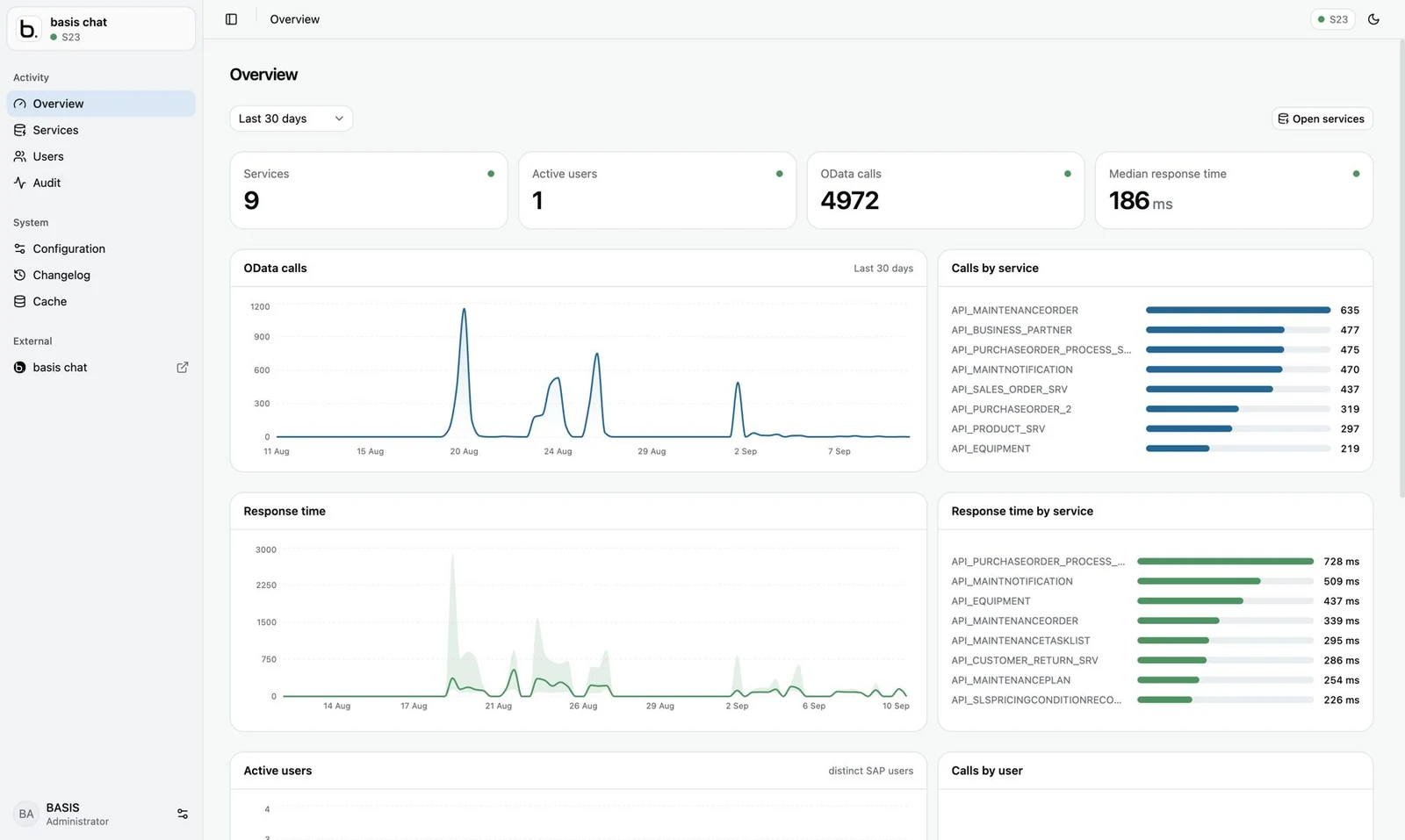The image size is (1405, 840).
Task: Click API_PURCHASEORDER_2 row
Action: tap(1155, 409)
